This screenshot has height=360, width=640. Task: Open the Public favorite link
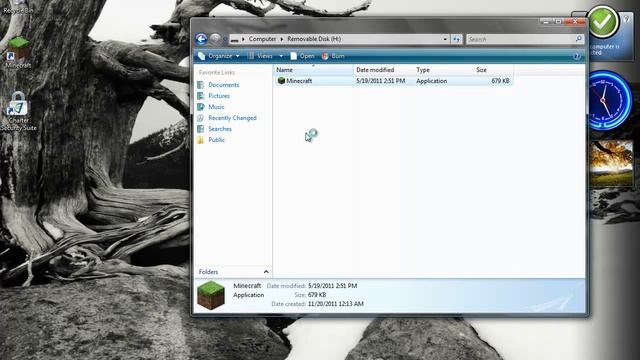217,140
